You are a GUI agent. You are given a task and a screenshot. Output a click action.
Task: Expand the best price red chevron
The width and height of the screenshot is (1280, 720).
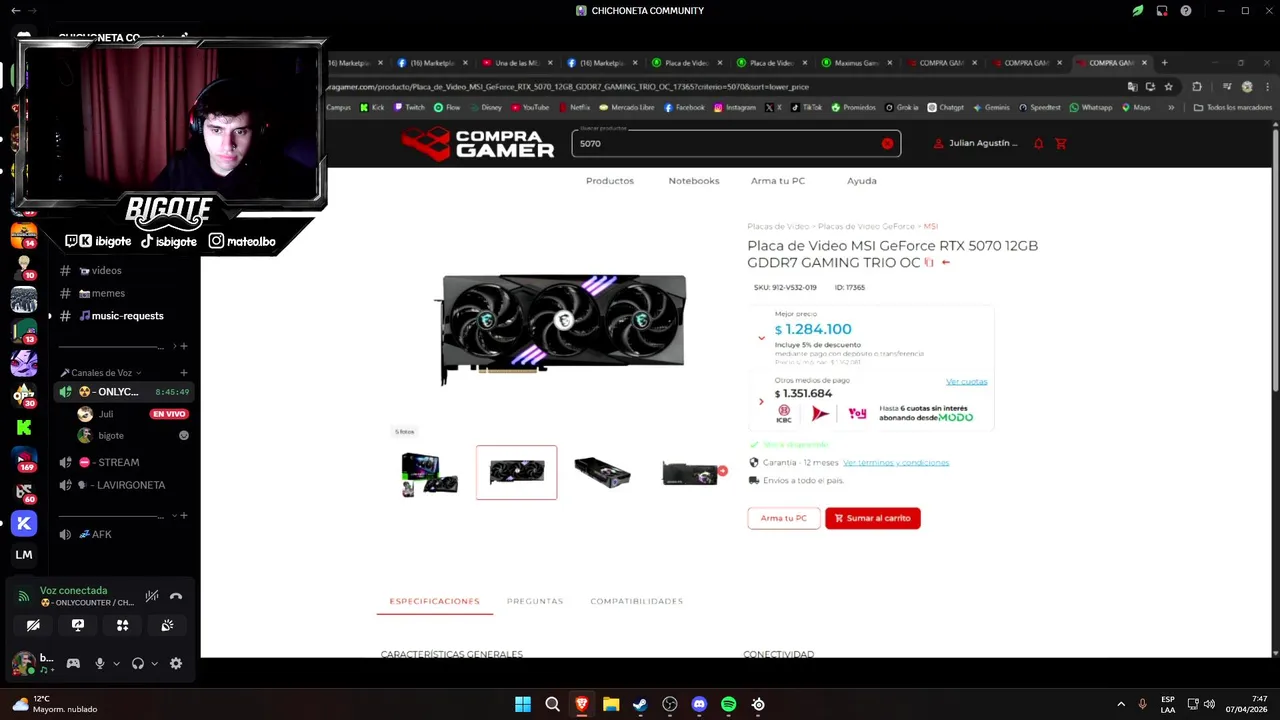click(x=761, y=338)
